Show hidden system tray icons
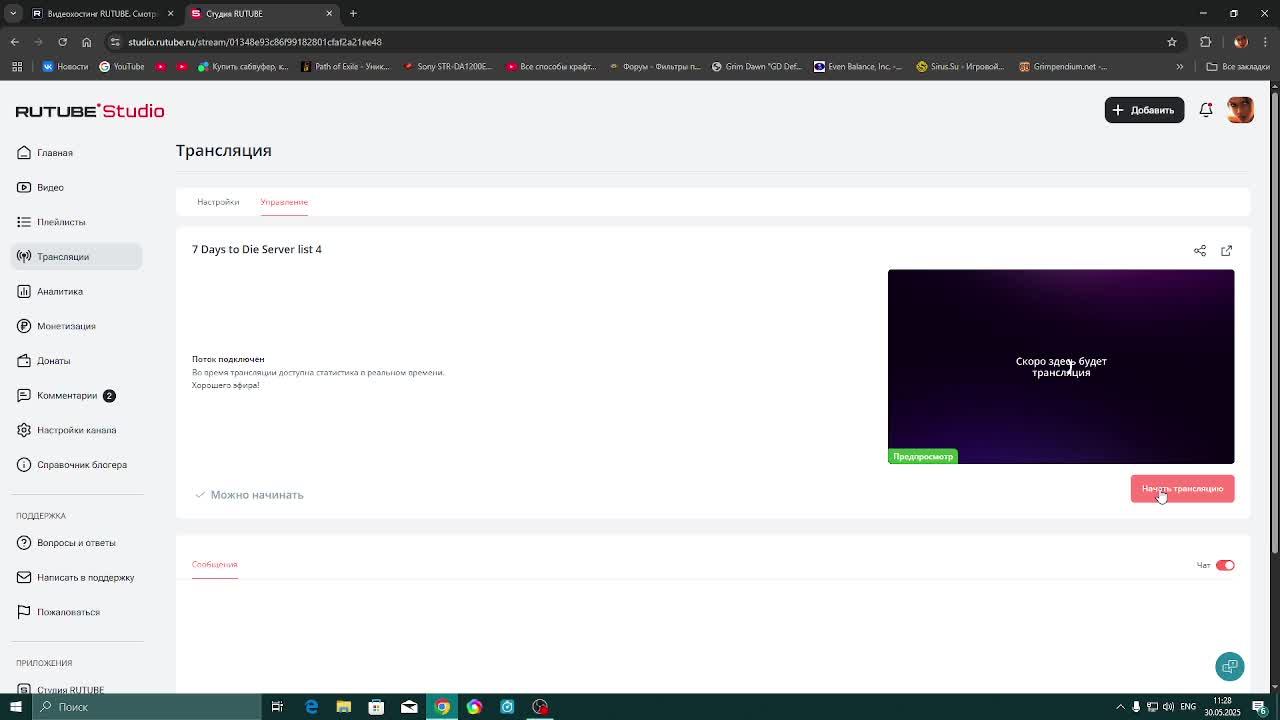 pyautogui.click(x=1120, y=707)
